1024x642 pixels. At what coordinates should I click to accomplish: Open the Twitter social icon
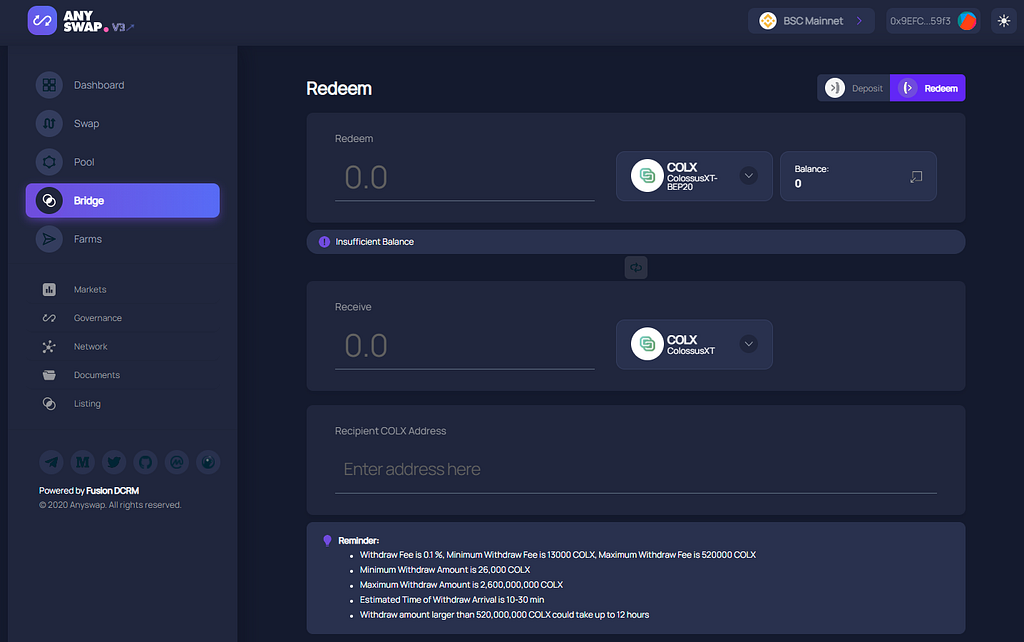coord(114,462)
